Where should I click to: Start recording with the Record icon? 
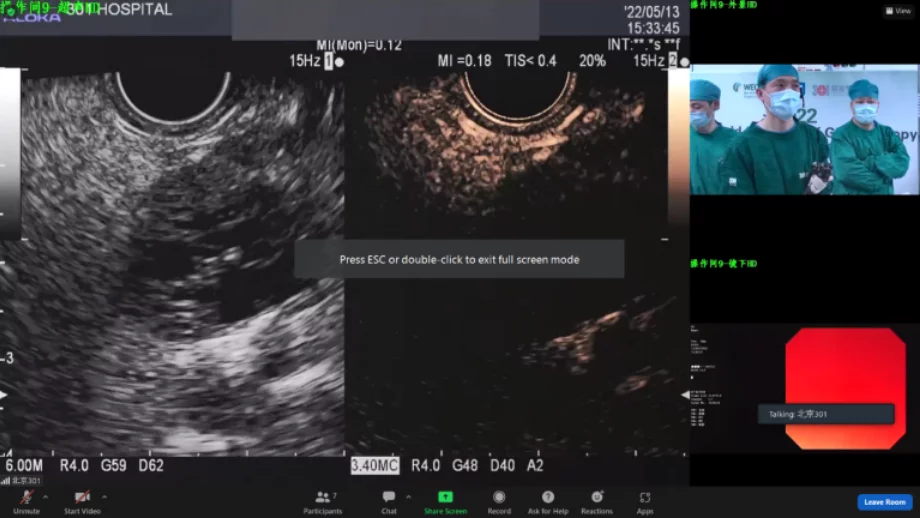pyautogui.click(x=499, y=498)
